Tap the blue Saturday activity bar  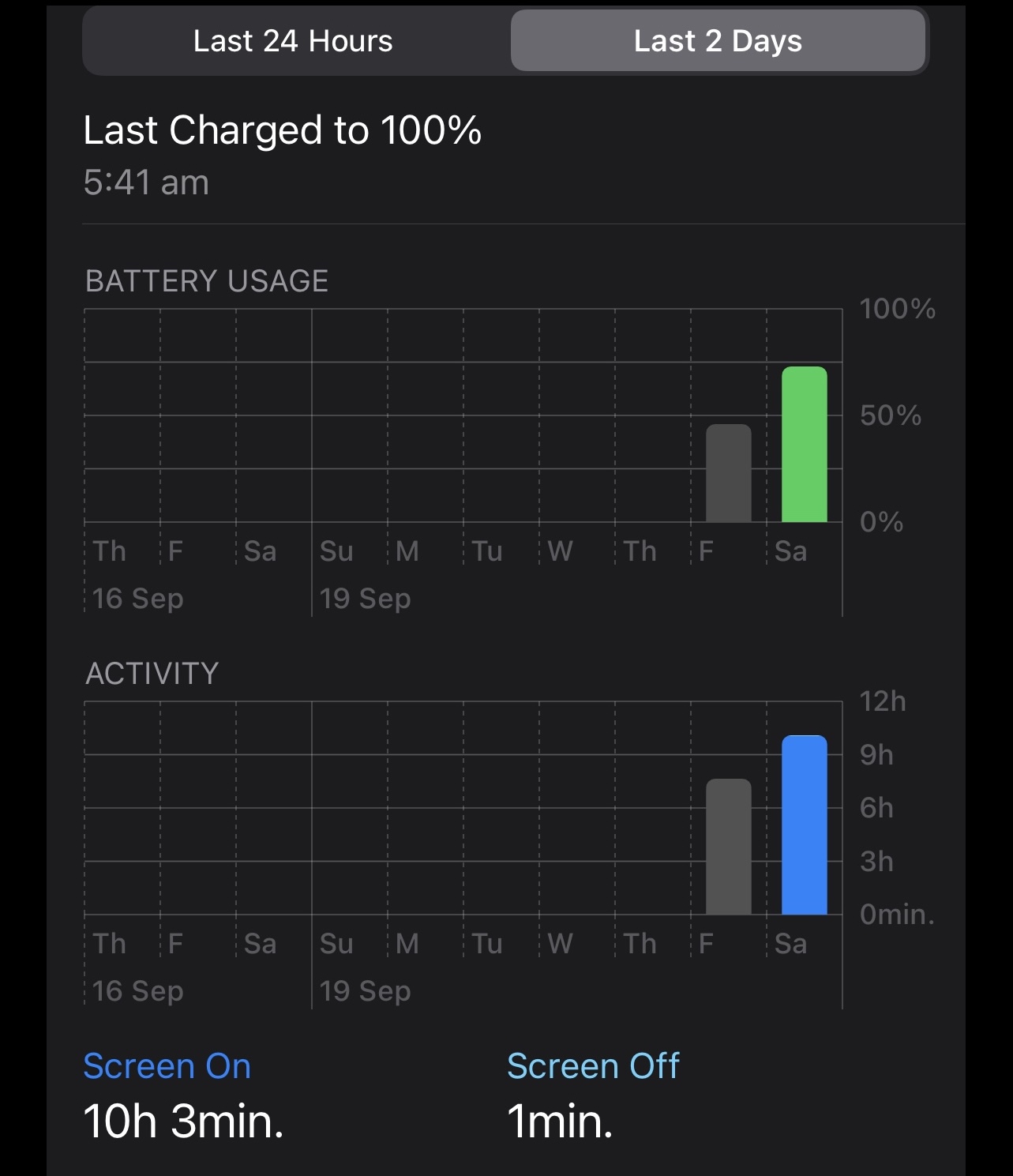(804, 825)
